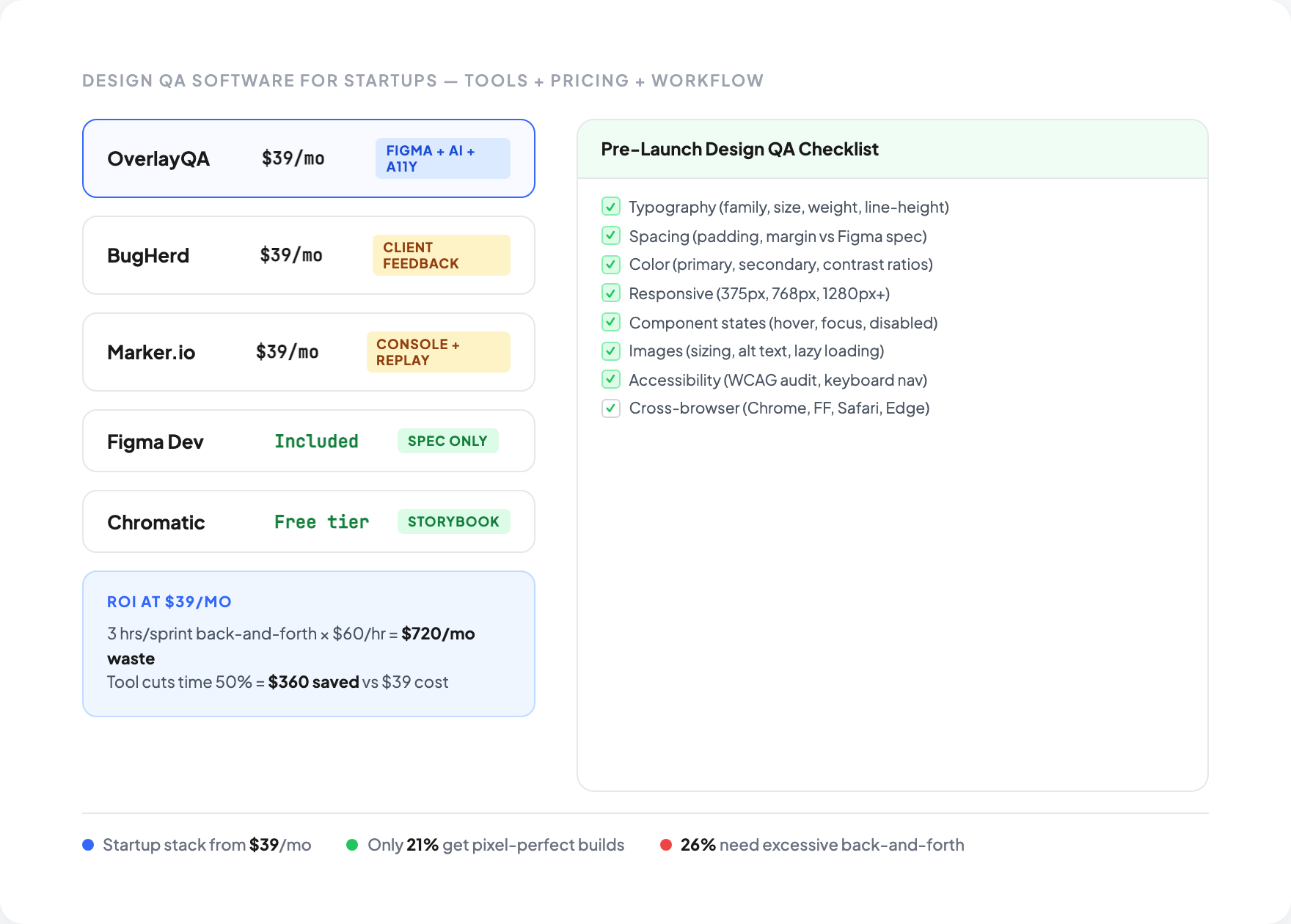Screen dimensions: 1291x924
Task: Click the Cross-browser (Chrome, FF, Safari, Edge) text
Action: pyautogui.click(x=780, y=408)
